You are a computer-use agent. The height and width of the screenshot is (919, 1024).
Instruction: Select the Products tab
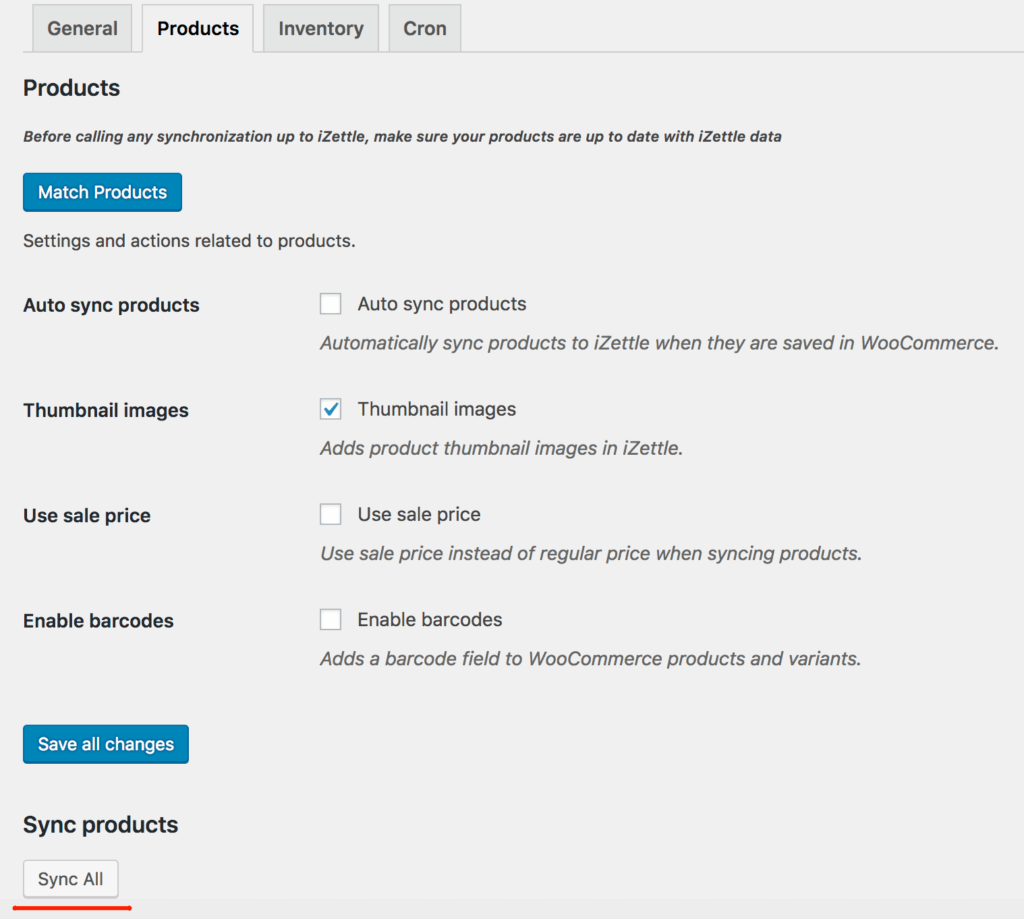[x=198, y=28]
